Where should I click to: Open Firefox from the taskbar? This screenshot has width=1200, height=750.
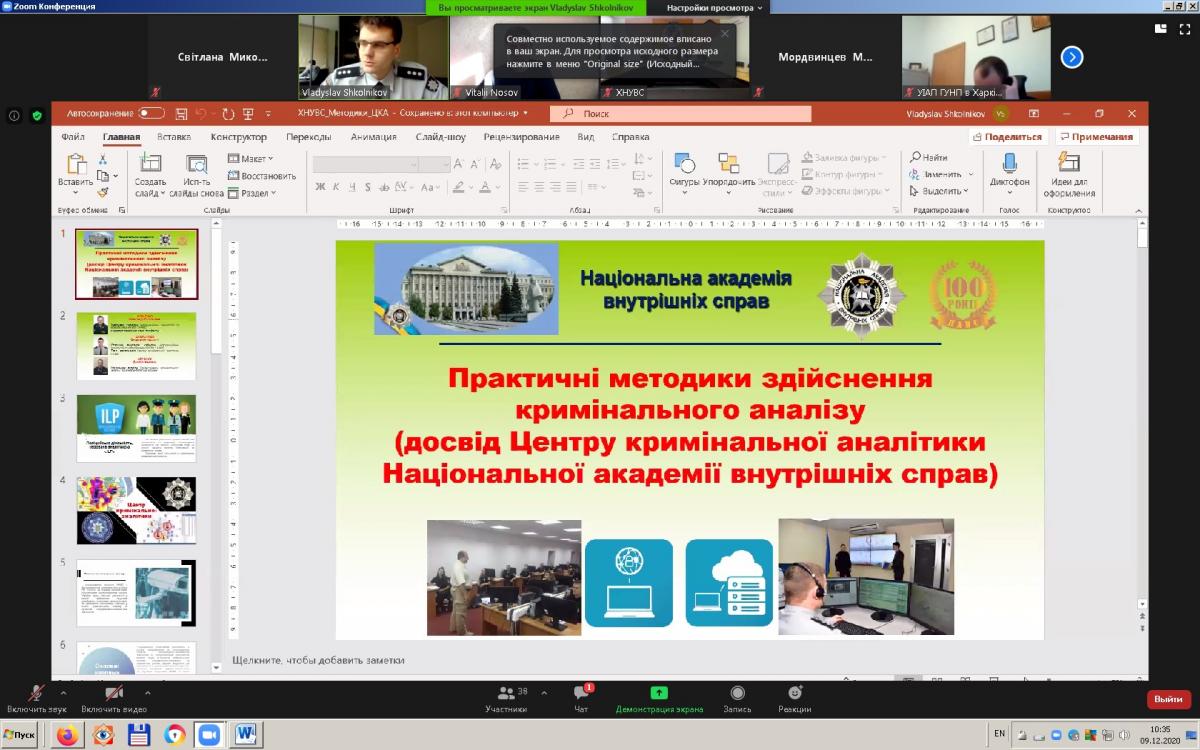tap(67, 735)
